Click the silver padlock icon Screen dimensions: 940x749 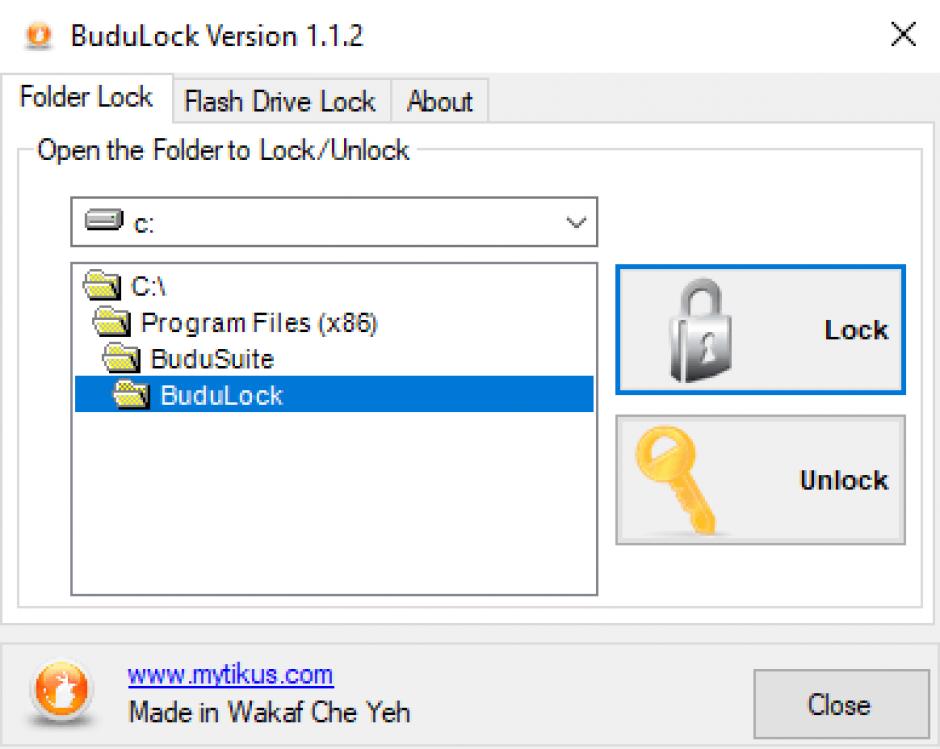point(701,330)
